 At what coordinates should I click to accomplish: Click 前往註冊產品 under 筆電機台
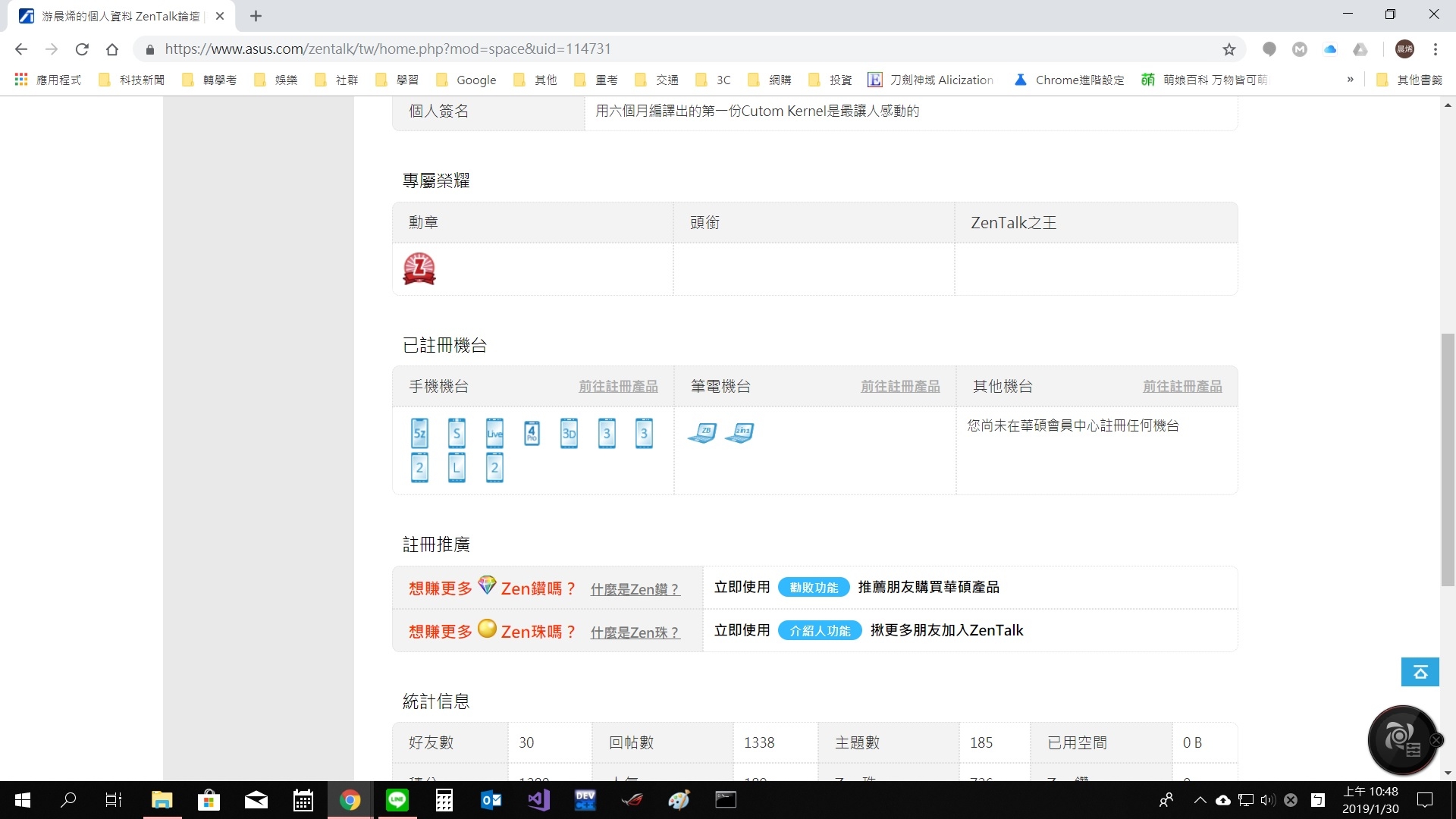900,387
